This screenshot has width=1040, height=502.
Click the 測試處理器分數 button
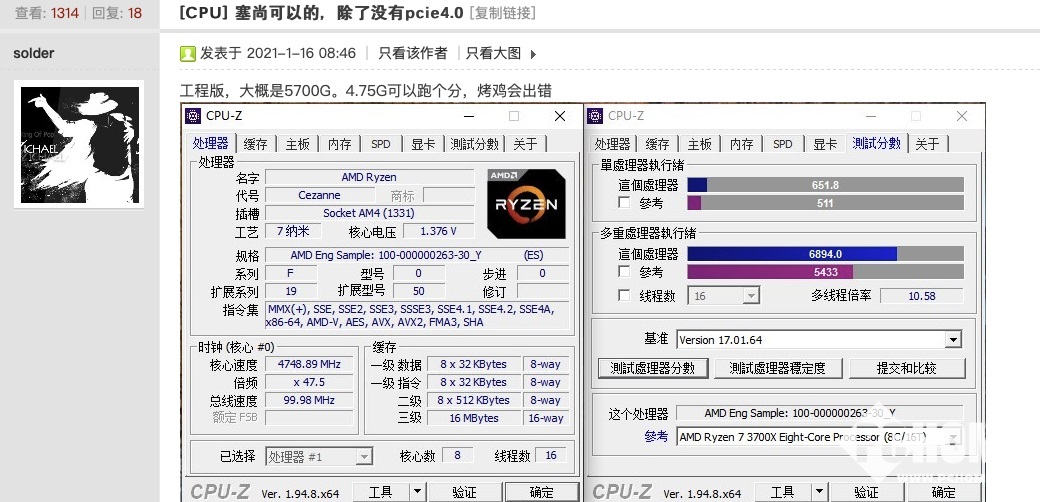pyautogui.click(x=653, y=368)
